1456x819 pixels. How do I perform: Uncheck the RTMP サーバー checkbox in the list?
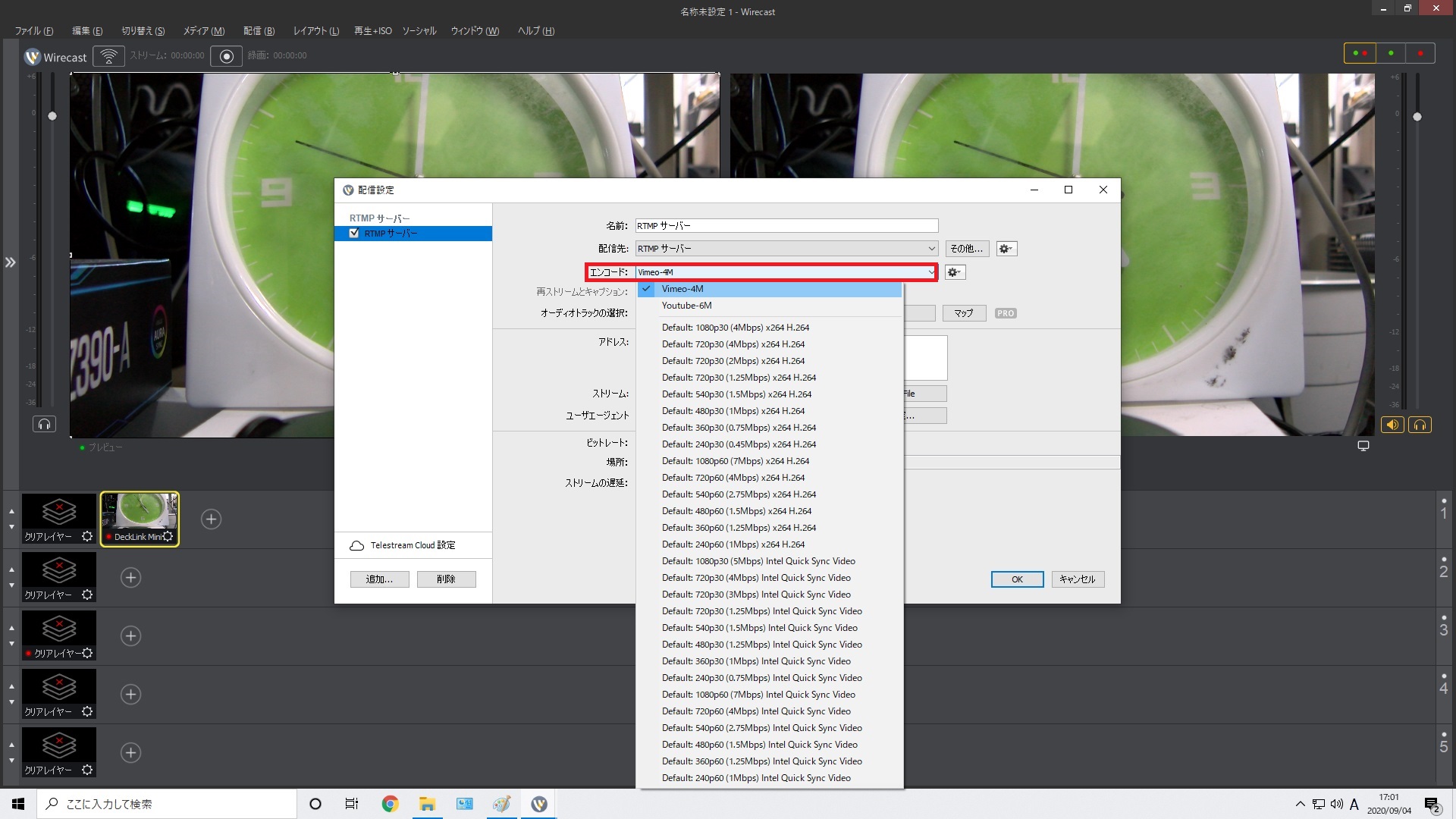tap(354, 233)
